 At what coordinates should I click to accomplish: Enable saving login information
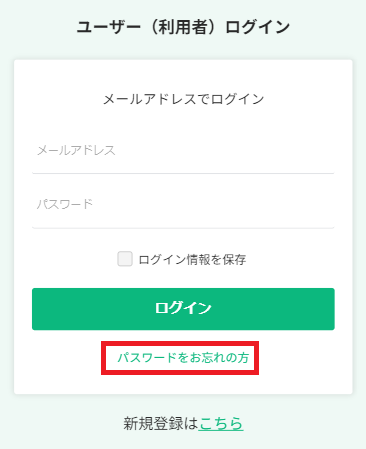(x=125, y=259)
